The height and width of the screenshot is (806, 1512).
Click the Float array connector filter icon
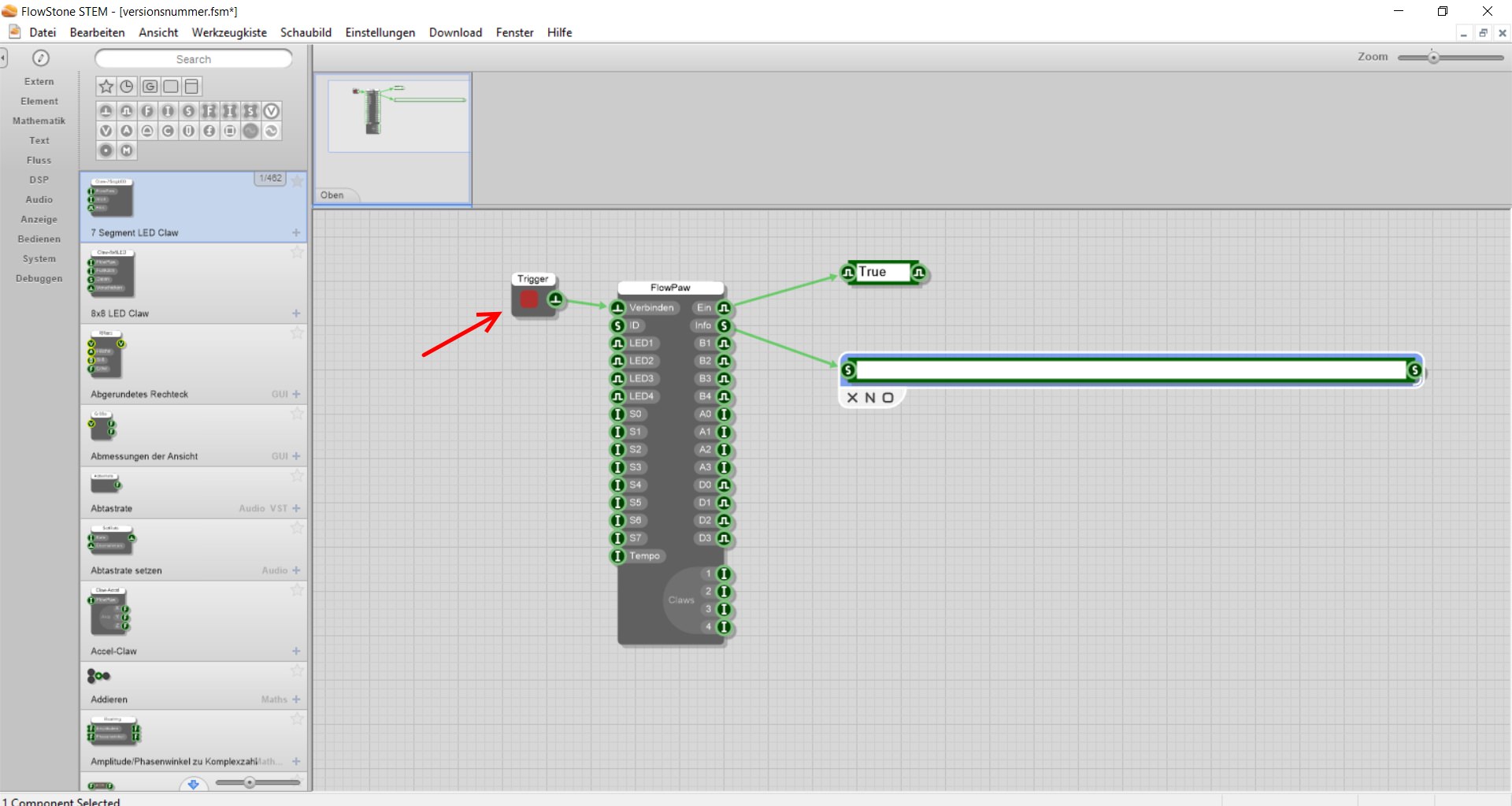(209, 111)
